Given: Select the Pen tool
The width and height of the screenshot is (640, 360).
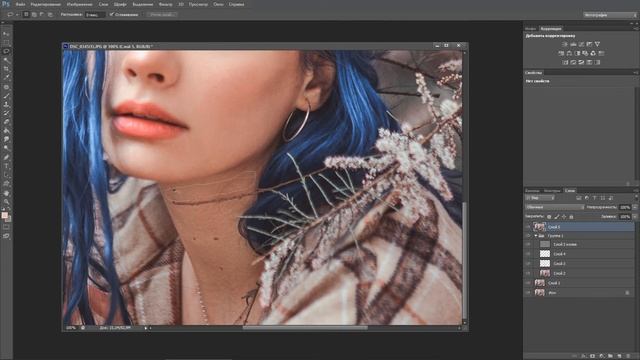Looking at the screenshot, I should click(x=6, y=157).
